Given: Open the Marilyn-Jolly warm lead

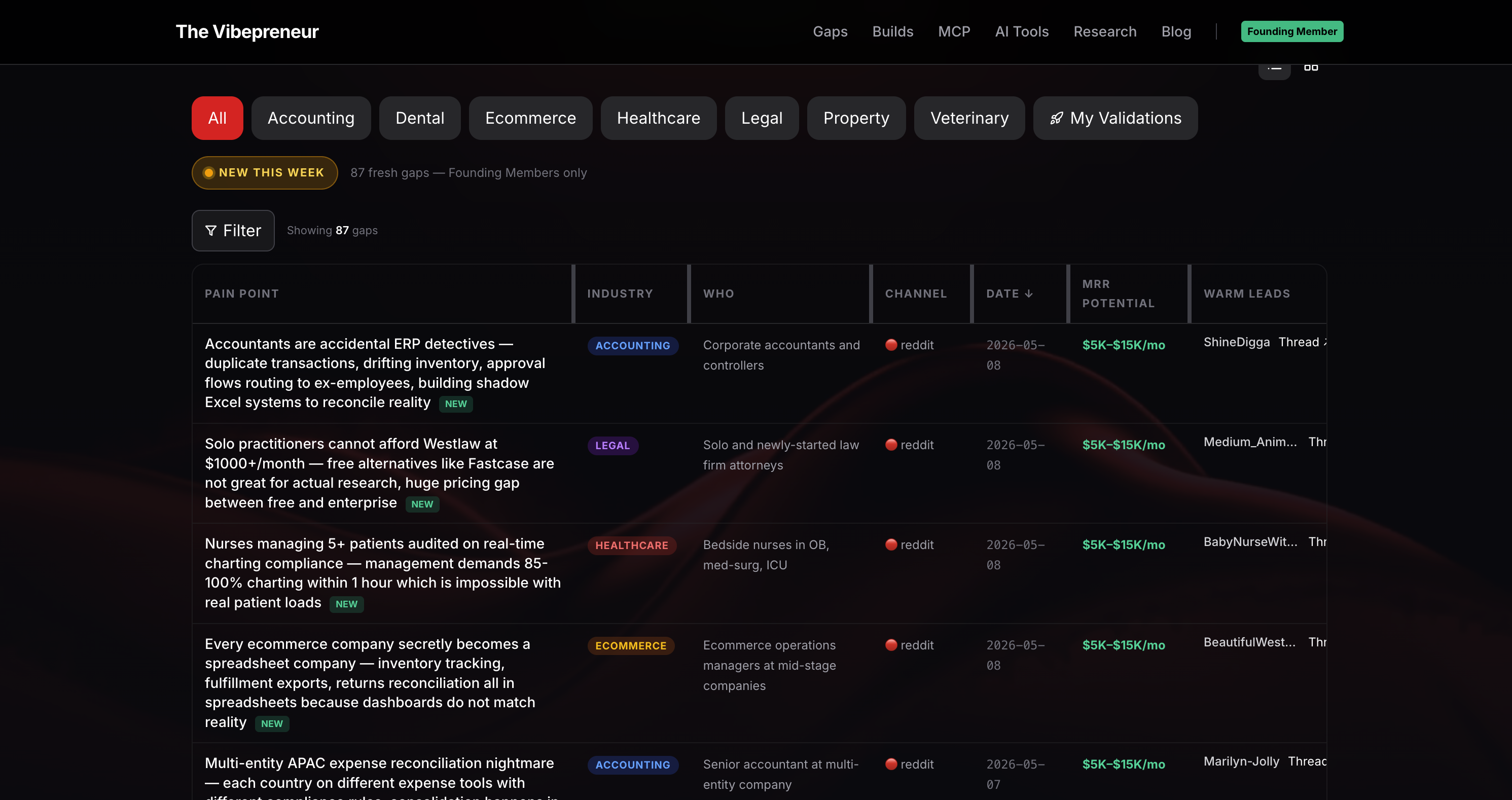Looking at the screenshot, I should pyautogui.click(x=1241, y=761).
